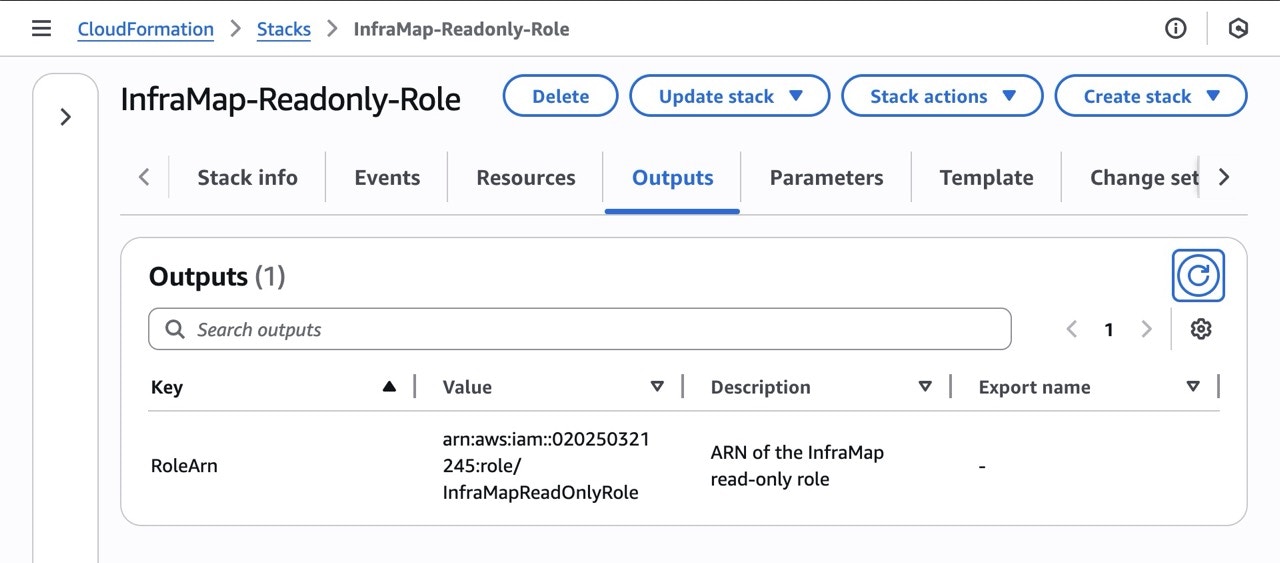Select the Outputs tab
The image size is (1280, 563).
coord(673,178)
